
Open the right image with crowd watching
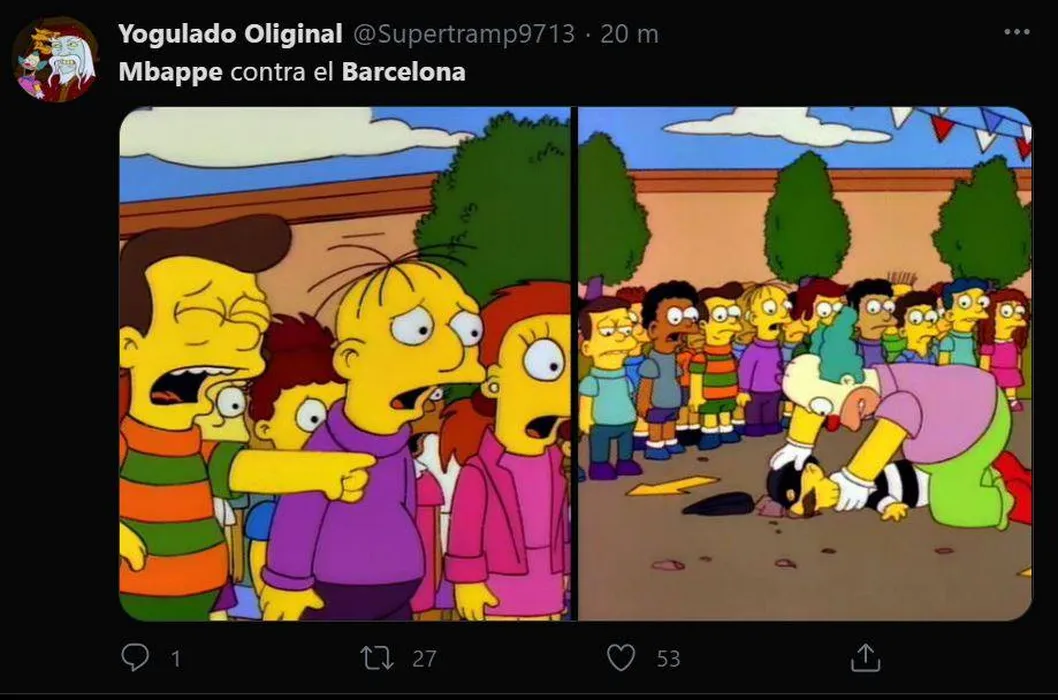pos(805,364)
